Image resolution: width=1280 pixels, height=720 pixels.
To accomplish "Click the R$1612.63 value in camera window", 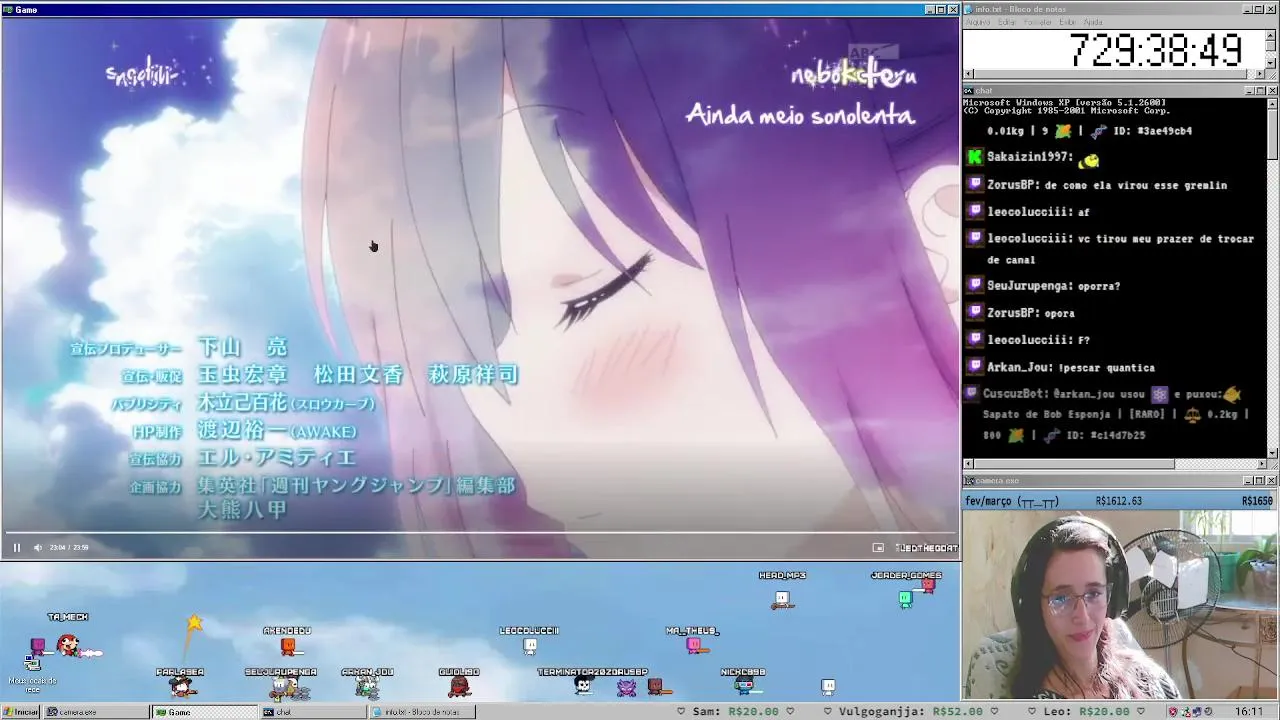I will [1119, 501].
